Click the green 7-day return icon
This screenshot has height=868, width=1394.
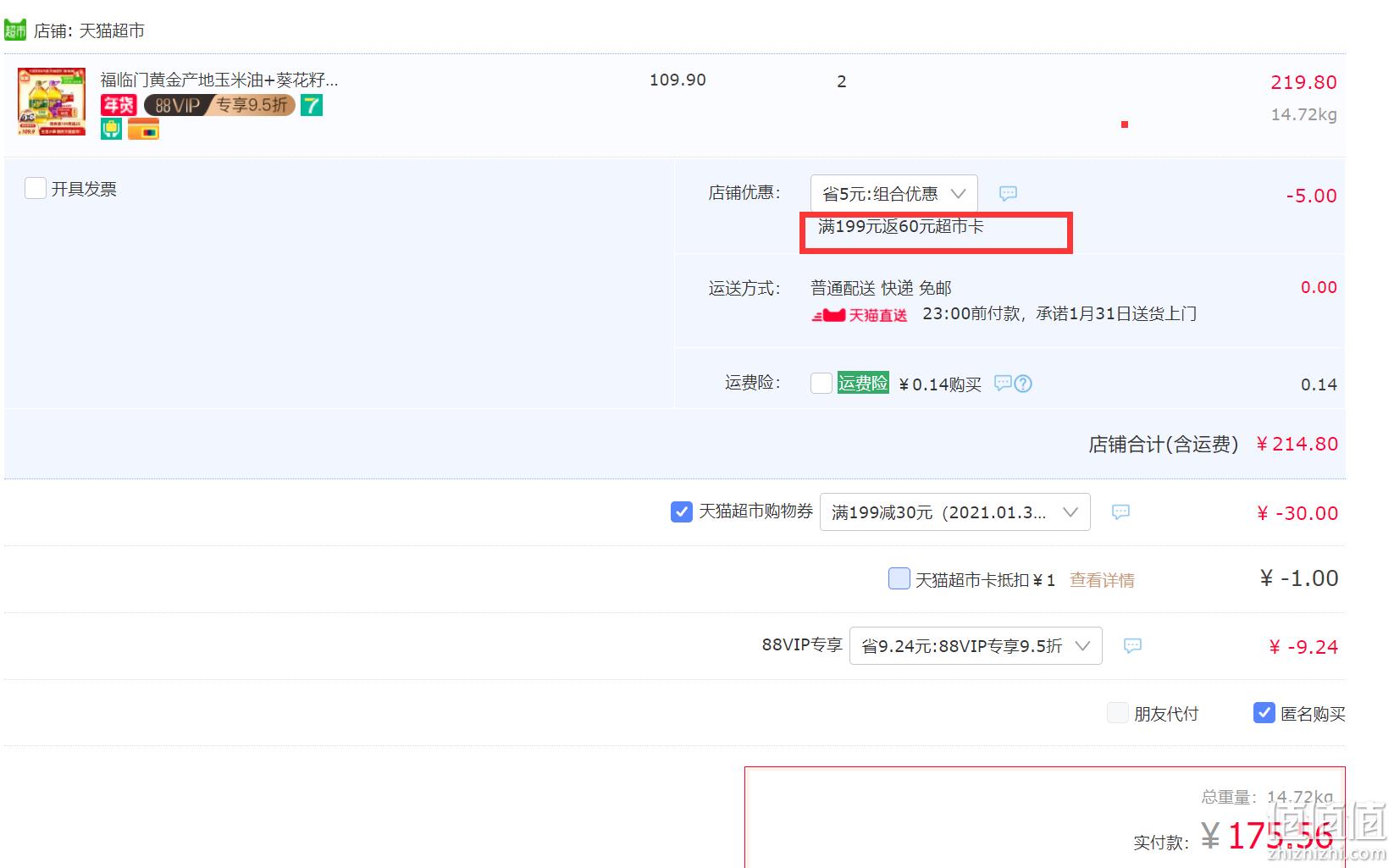[312, 105]
